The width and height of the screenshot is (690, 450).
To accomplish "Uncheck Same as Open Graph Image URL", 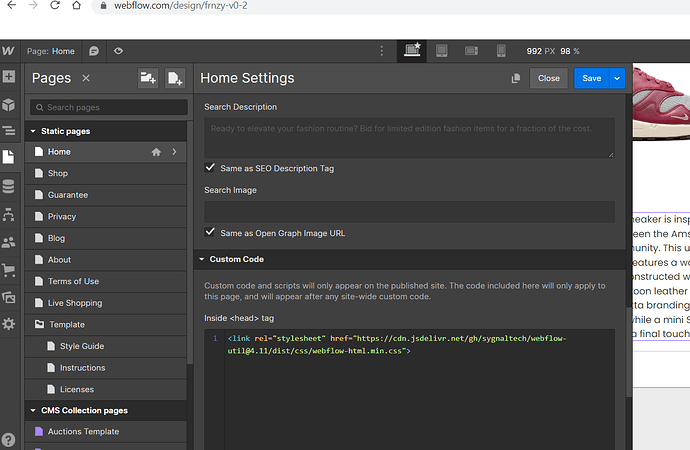I will pyautogui.click(x=210, y=232).
